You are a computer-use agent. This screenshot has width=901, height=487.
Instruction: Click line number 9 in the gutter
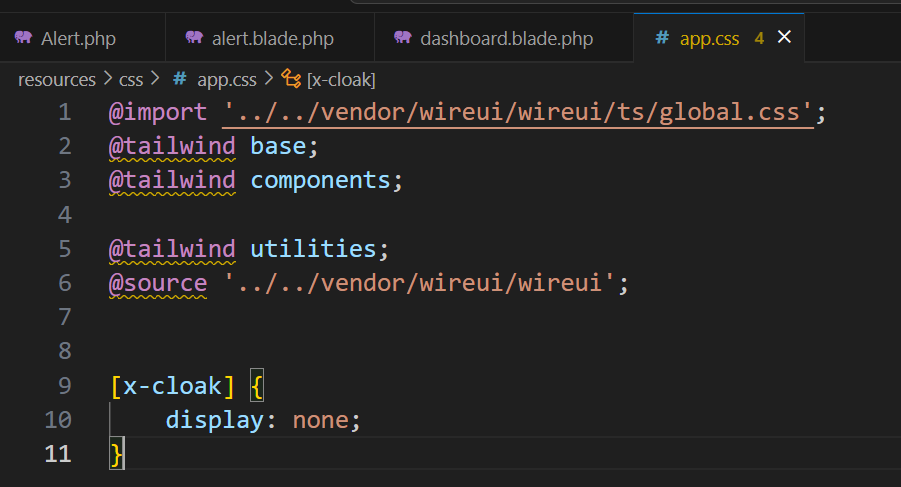(x=64, y=385)
